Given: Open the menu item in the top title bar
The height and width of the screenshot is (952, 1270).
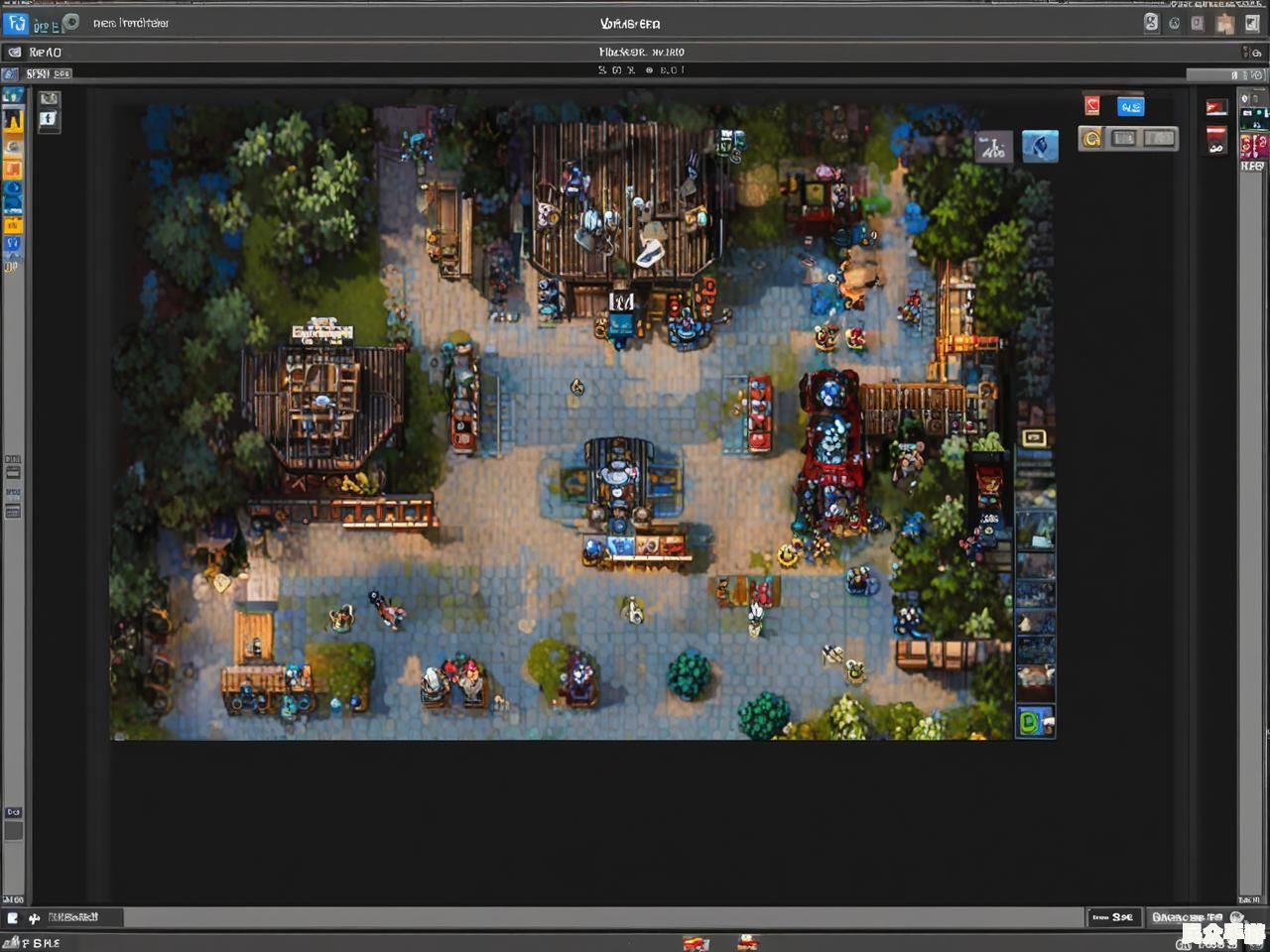Looking at the screenshot, I should point(131,23).
